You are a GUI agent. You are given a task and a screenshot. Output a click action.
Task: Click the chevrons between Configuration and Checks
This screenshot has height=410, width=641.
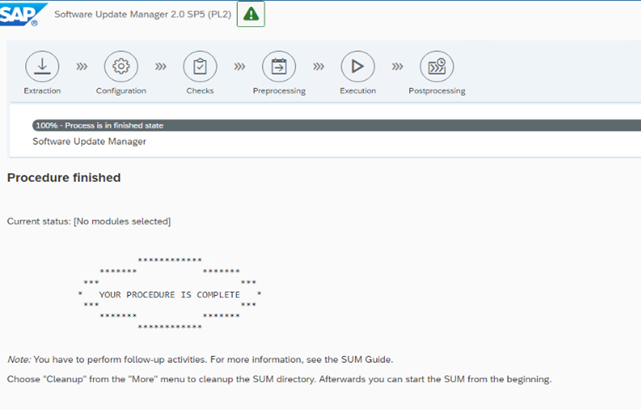click(161, 66)
